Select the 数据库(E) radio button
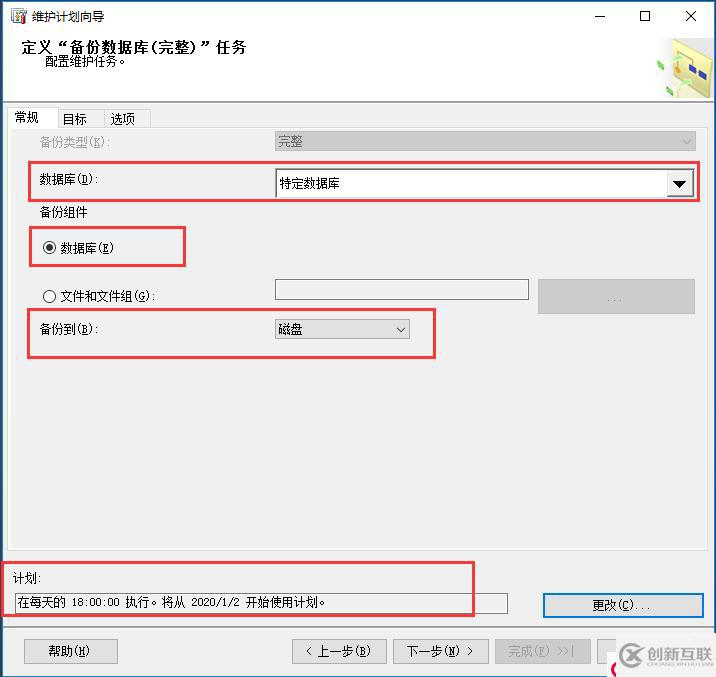Image resolution: width=716 pixels, height=677 pixels. [x=49, y=248]
